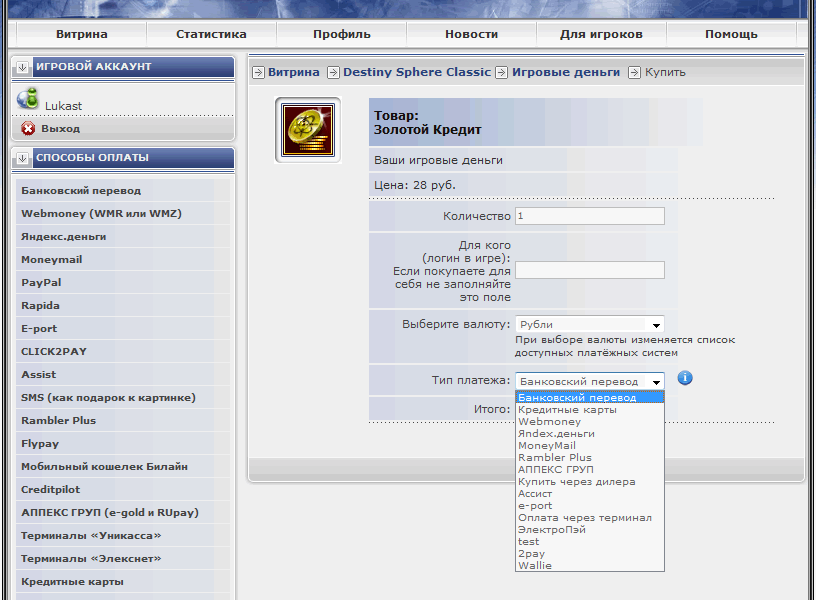The height and width of the screenshot is (600, 816).
Task: Click the Выход logout link
Action: [61, 129]
